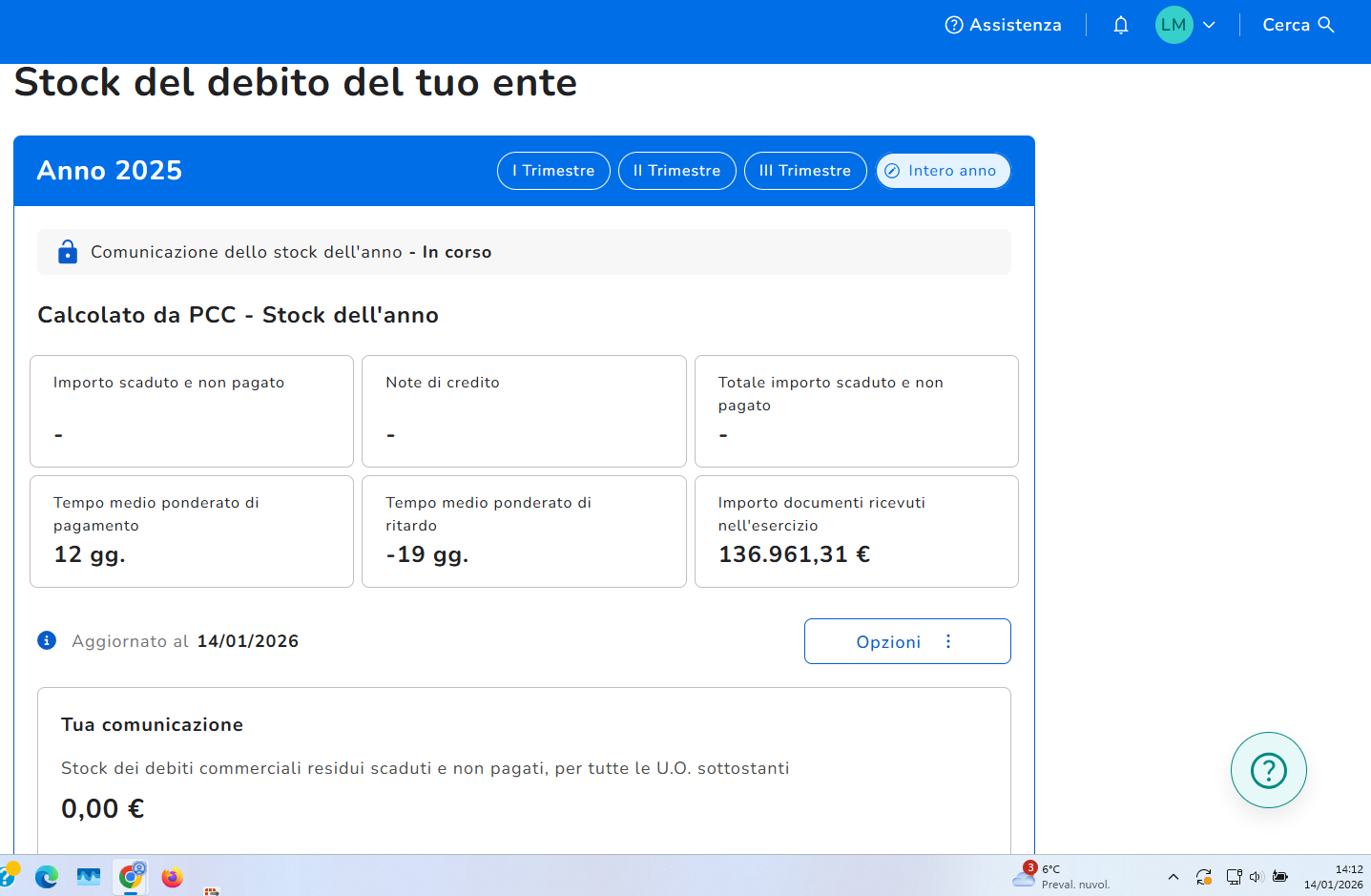This screenshot has height=896, width=1371.
Task: Switch to II Trimestre tab
Action: (676, 171)
